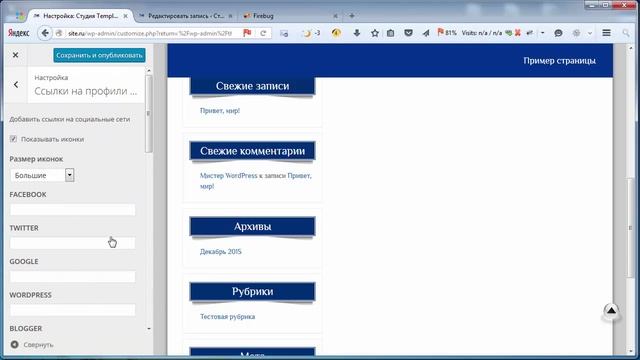Click the search magnifier icon in toolbar
The image size is (640, 360).
click(x=626, y=33)
